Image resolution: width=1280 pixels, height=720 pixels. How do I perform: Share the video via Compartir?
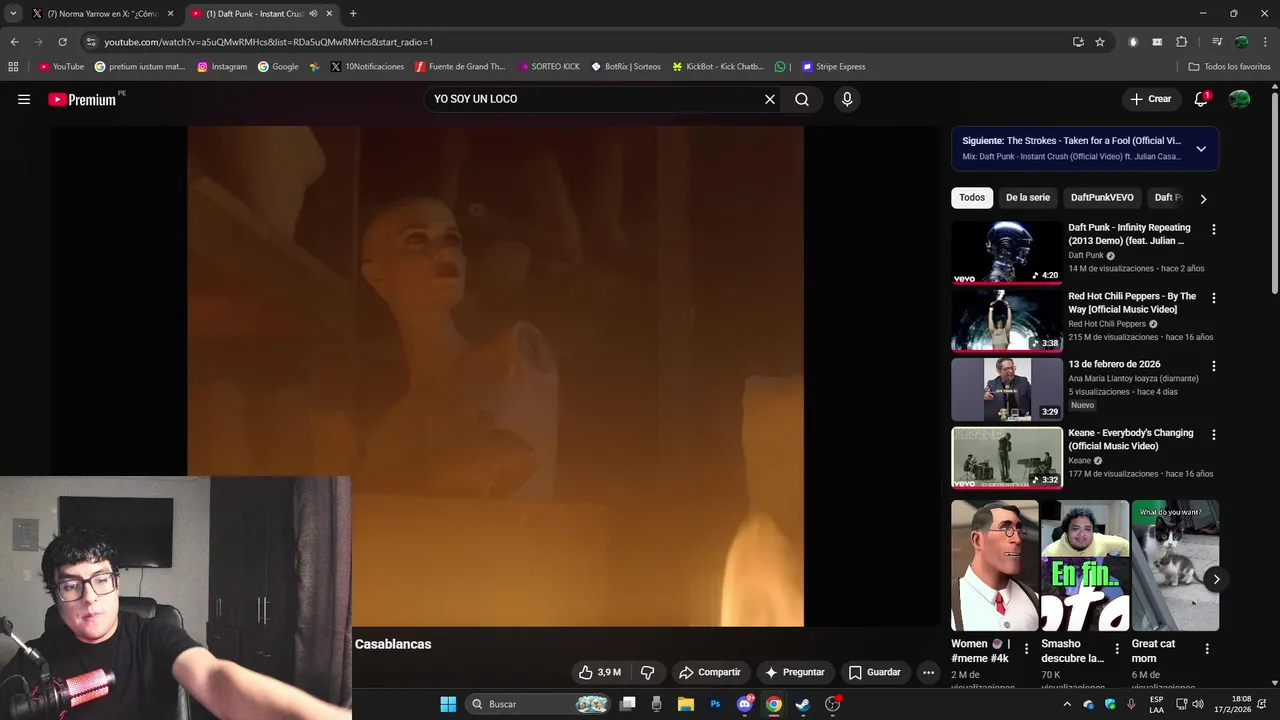(709, 672)
